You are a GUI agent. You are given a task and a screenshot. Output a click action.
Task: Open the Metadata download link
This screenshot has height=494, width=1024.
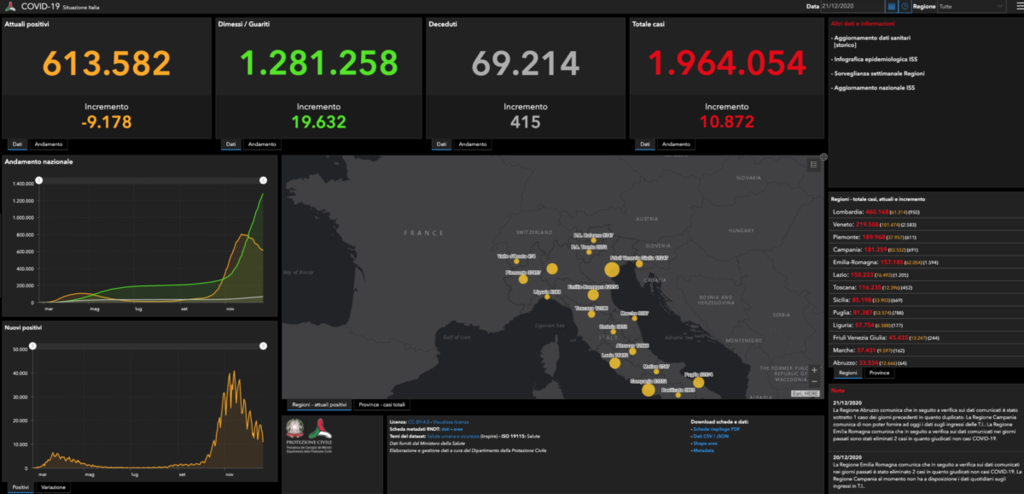coord(703,450)
